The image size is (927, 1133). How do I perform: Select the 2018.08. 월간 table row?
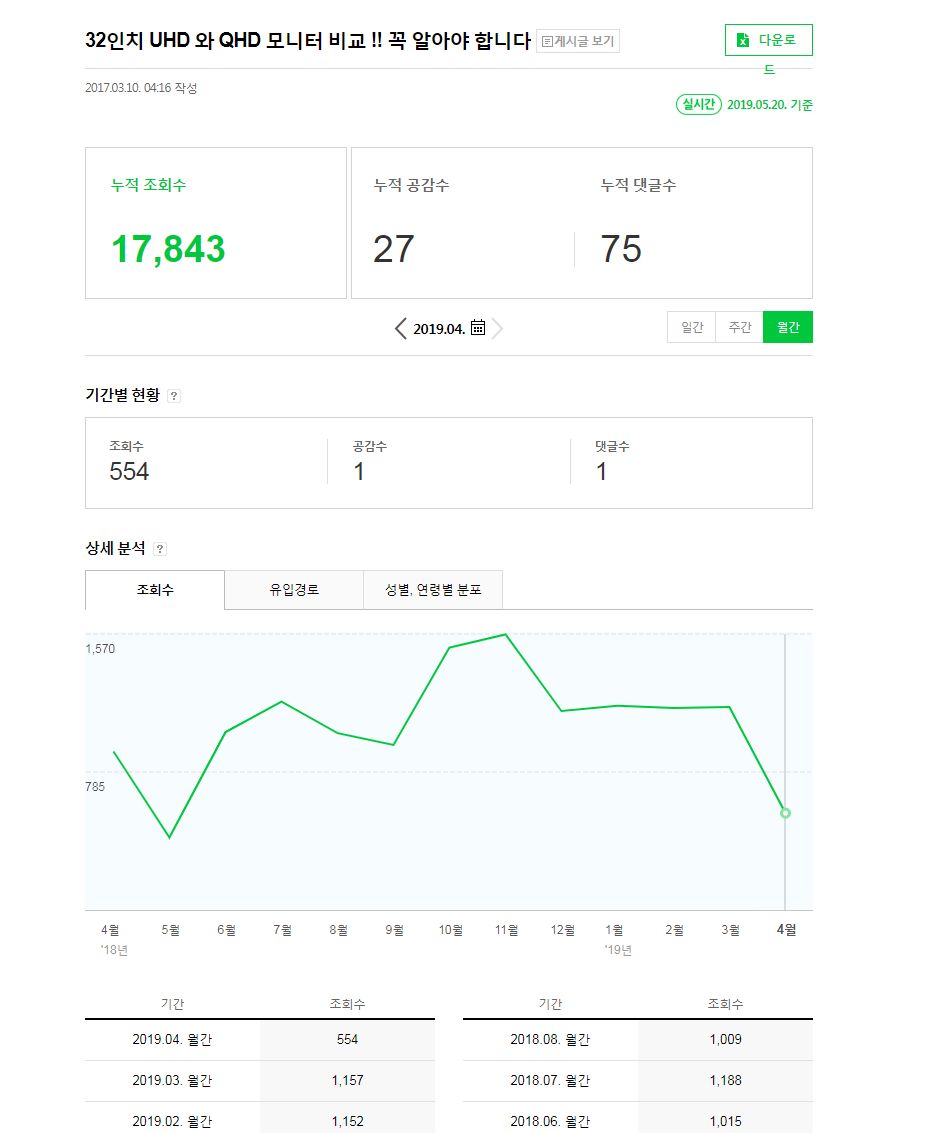point(637,1040)
